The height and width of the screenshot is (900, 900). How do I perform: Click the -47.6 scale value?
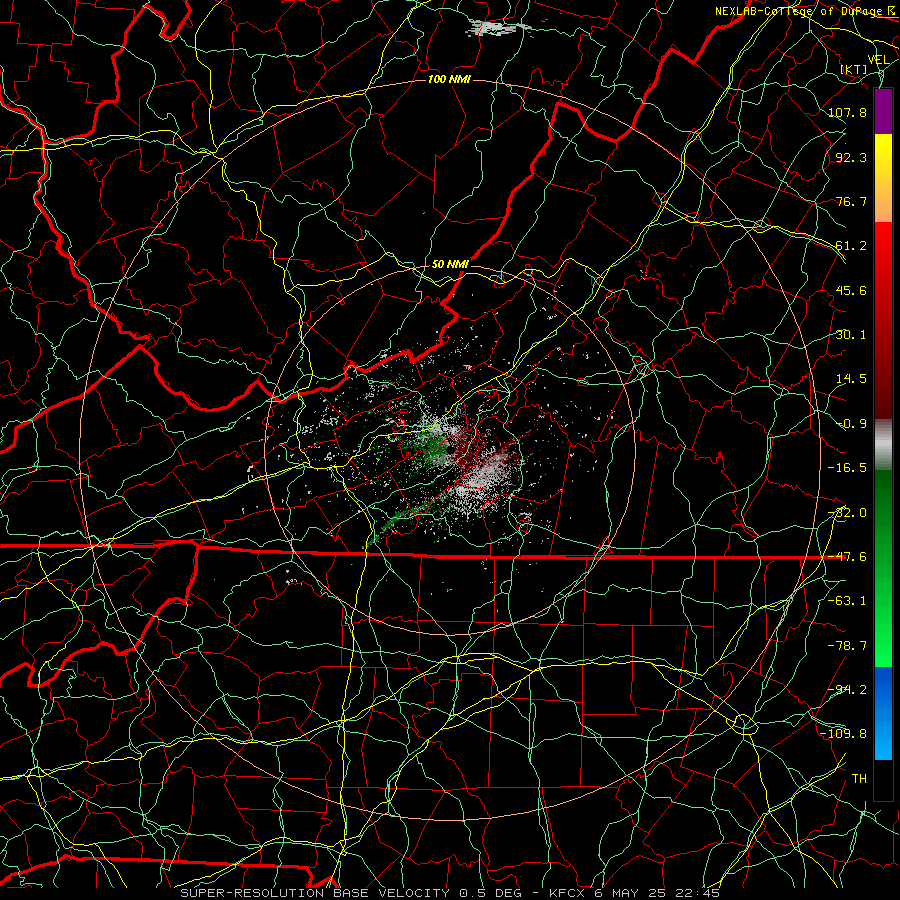(x=847, y=557)
